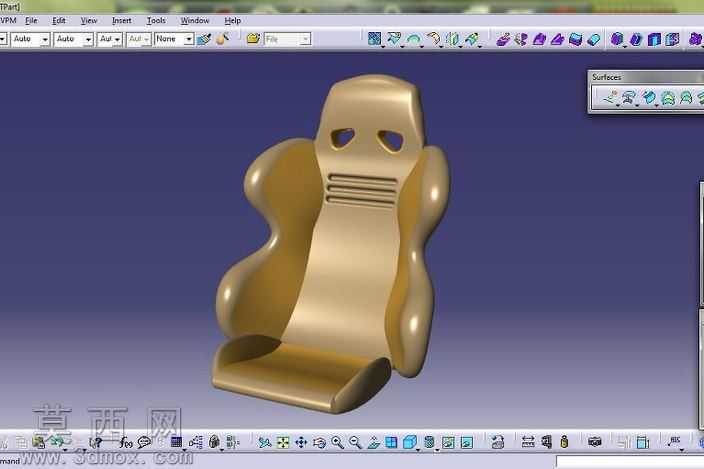Select the Pan four-arrow icon
Image resolution: width=704 pixels, height=469 pixels.
coord(301,443)
